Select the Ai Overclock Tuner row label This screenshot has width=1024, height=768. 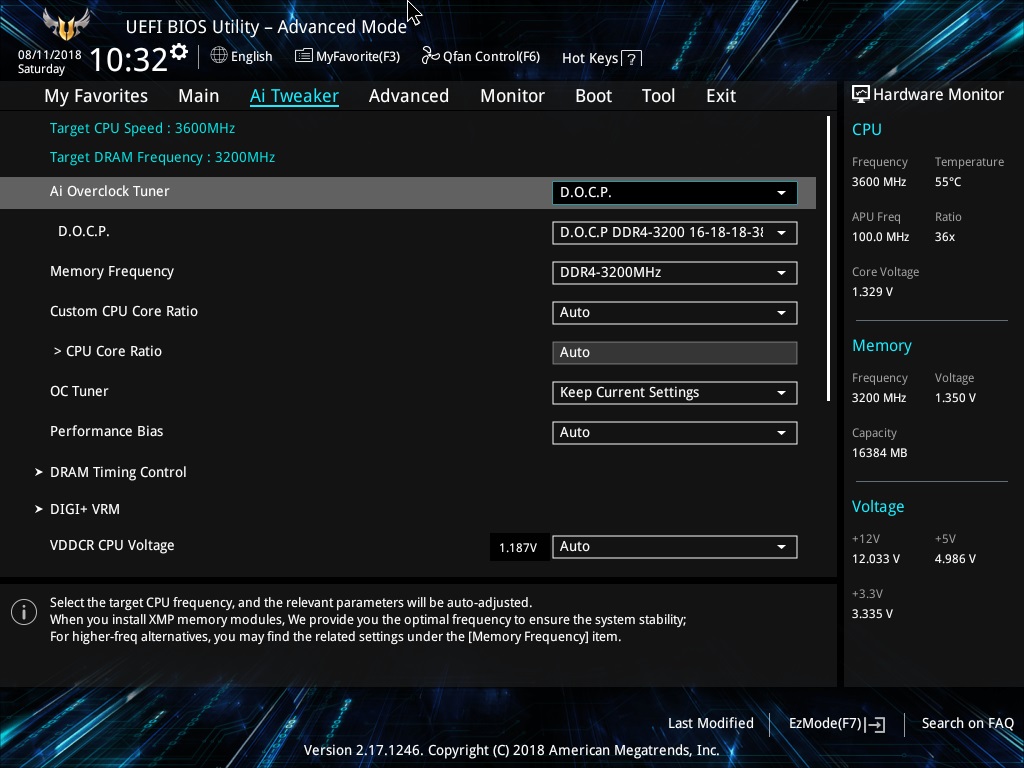click(110, 191)
